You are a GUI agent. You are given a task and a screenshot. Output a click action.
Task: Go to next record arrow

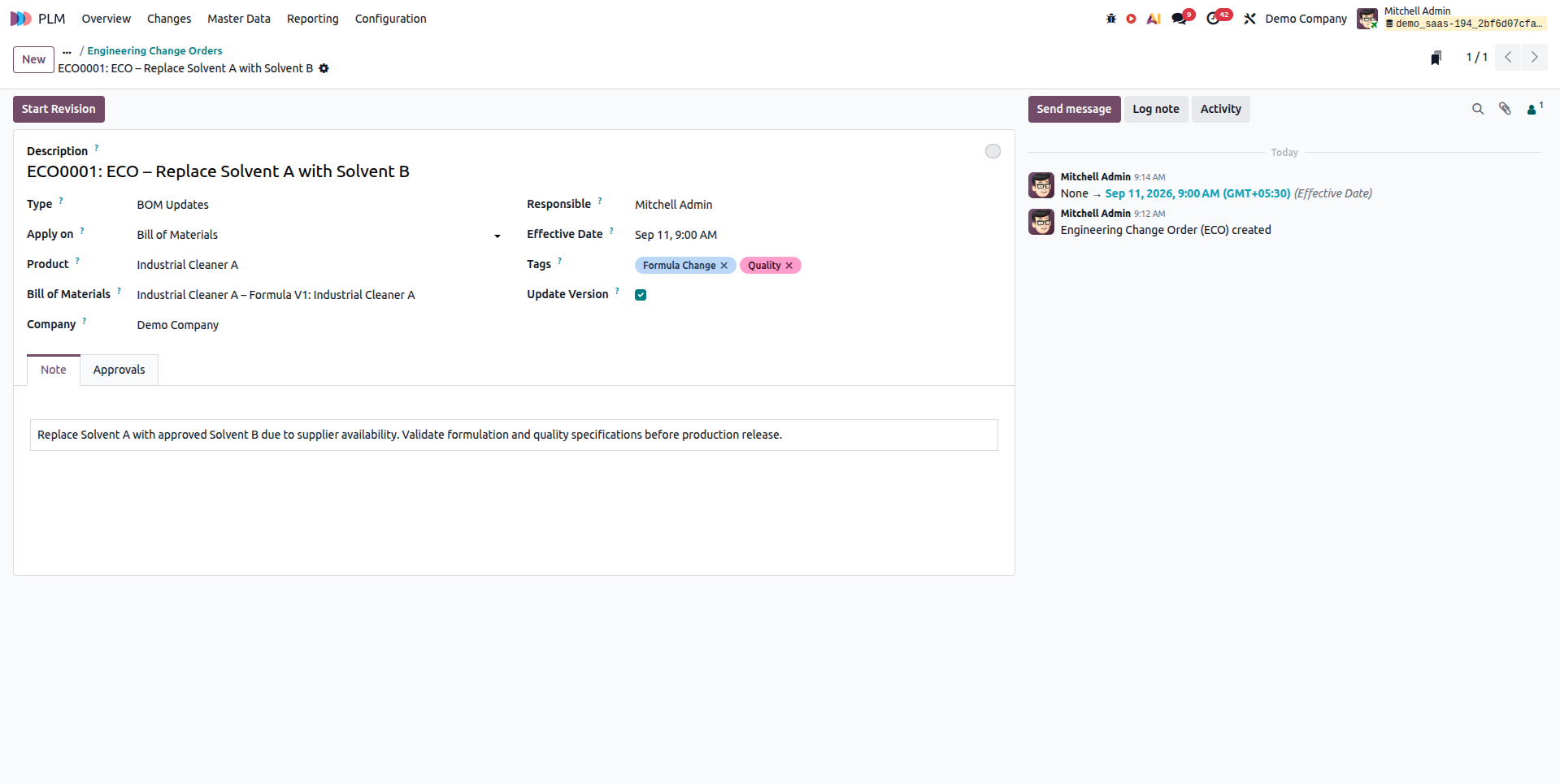pos(1534,57)
